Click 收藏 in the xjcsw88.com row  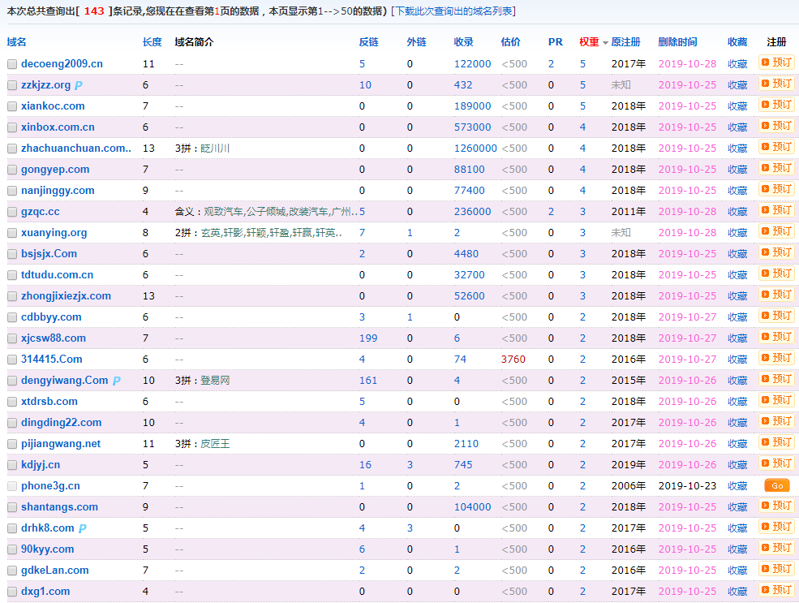737,338
